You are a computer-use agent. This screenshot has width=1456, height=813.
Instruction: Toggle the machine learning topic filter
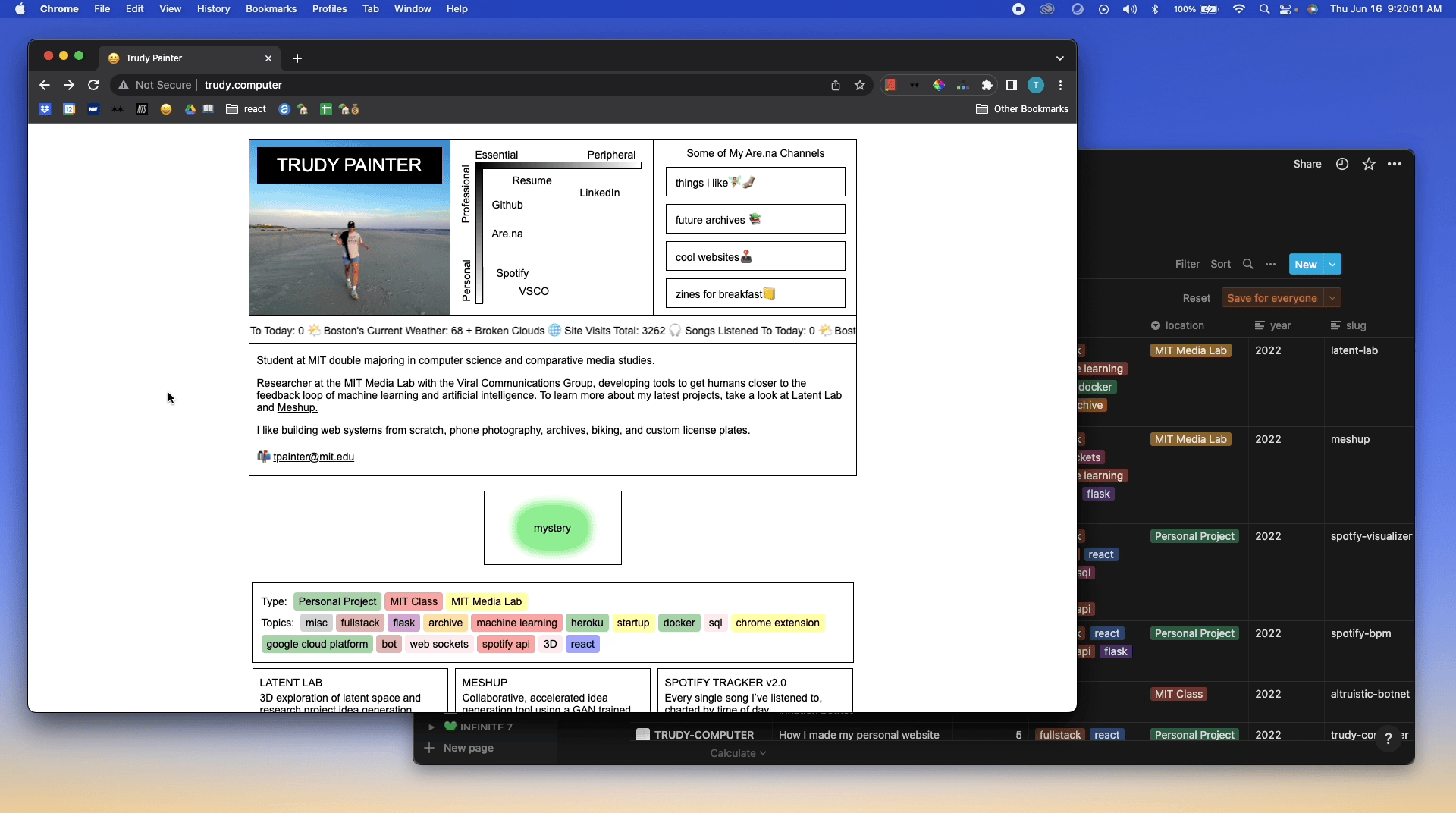[x=516, y=623]
